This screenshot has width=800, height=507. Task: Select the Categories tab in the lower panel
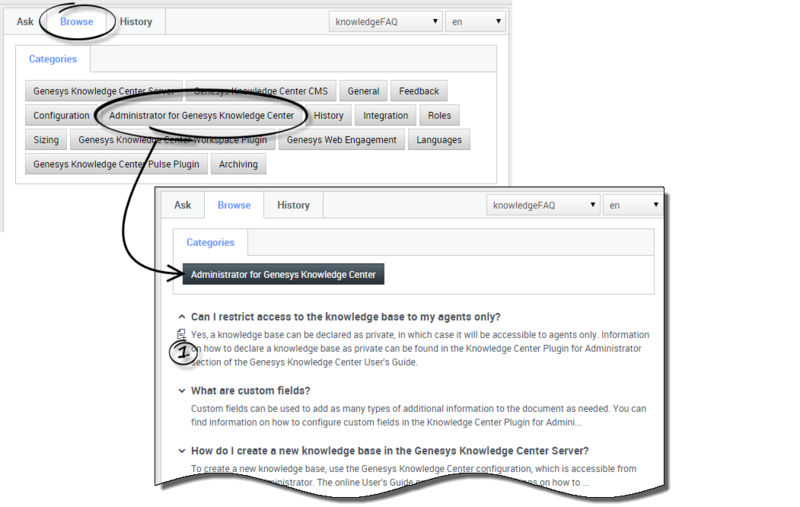(x=210, y=242)
